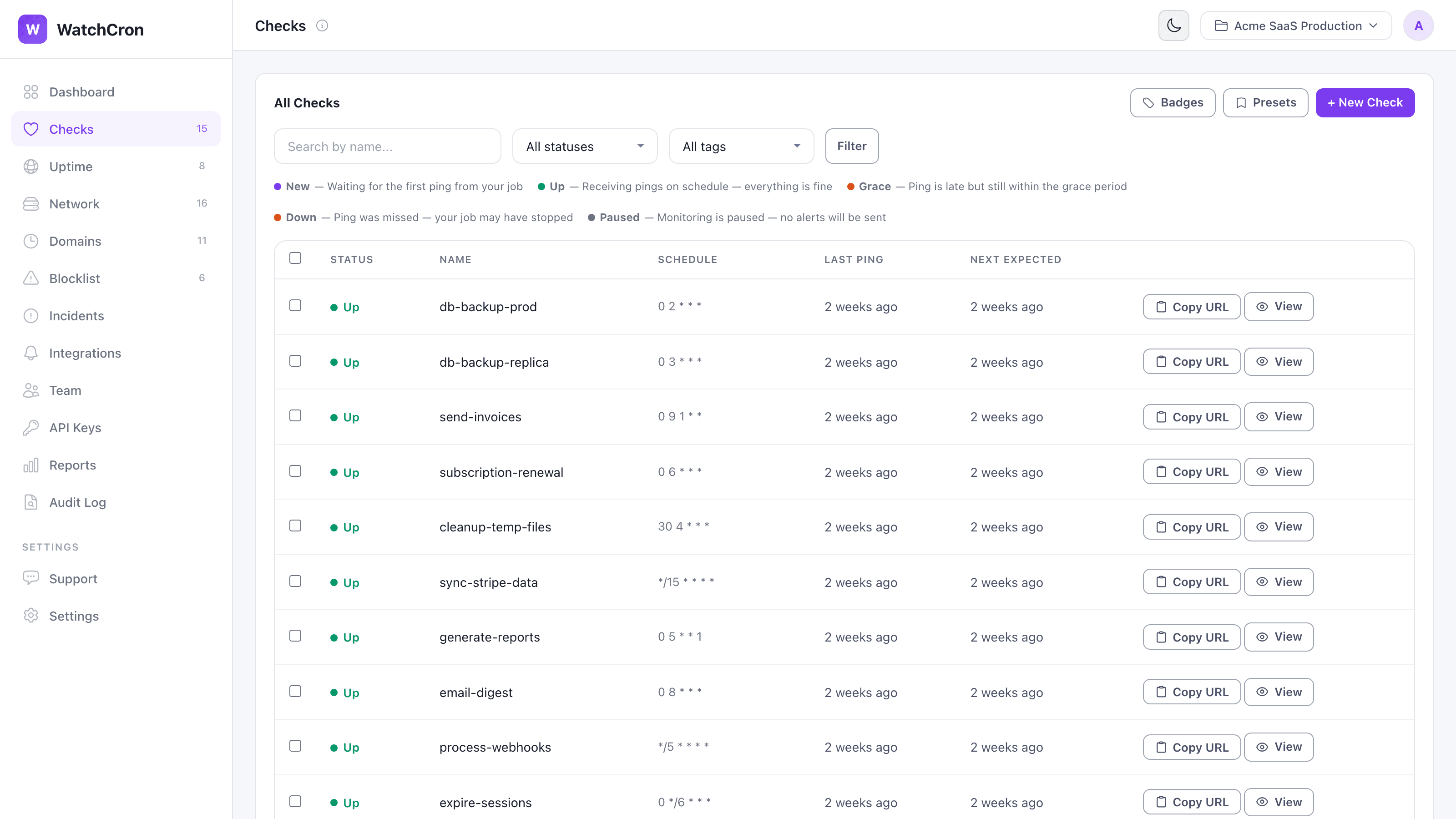Click the expire-sessions check name
1456x819 pixels.
pyautogui.click(x=485, y=803)
